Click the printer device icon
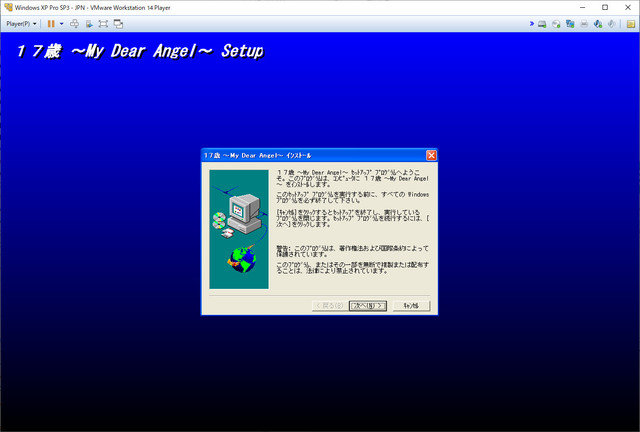The image size is (640, 432). point(584,24)
